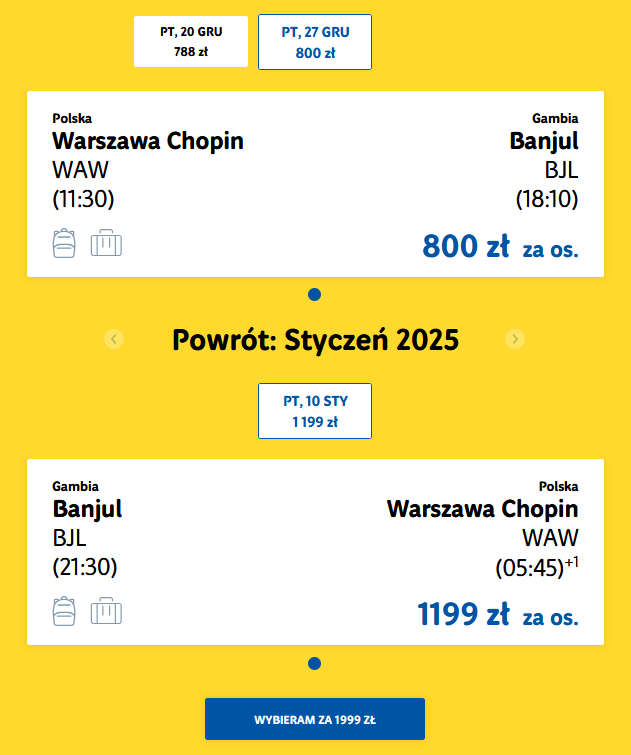The width and height of the screenshot is (631, 755).
Task: Click the WYBIERAM ZA 1999 ZŁ button
Action: [x=315, y=719]
